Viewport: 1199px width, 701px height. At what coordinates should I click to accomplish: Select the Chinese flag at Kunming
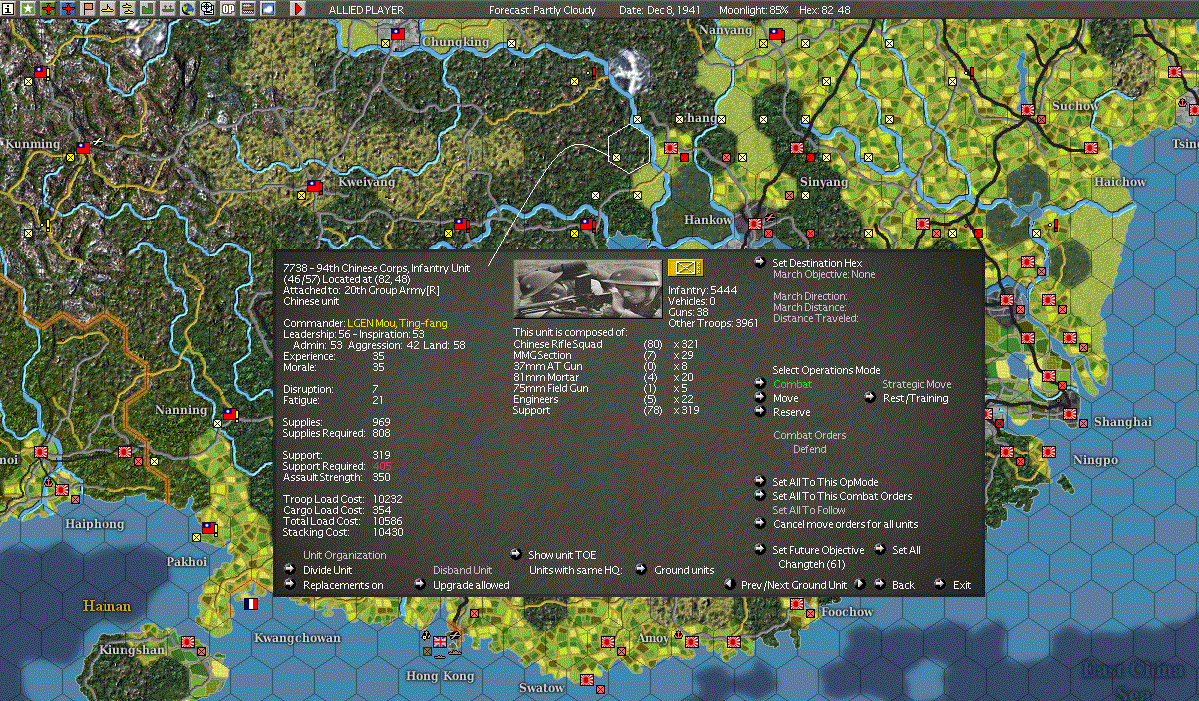pos(83,148)
